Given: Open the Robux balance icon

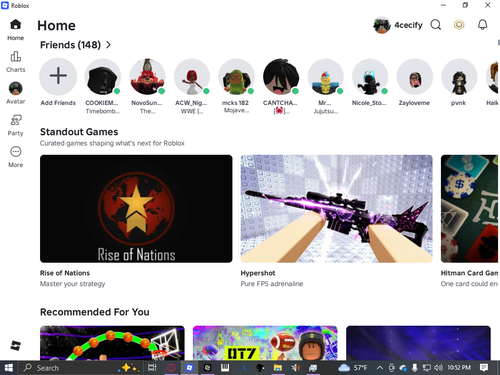Looking at the screenshot, I should pos(459,25).
